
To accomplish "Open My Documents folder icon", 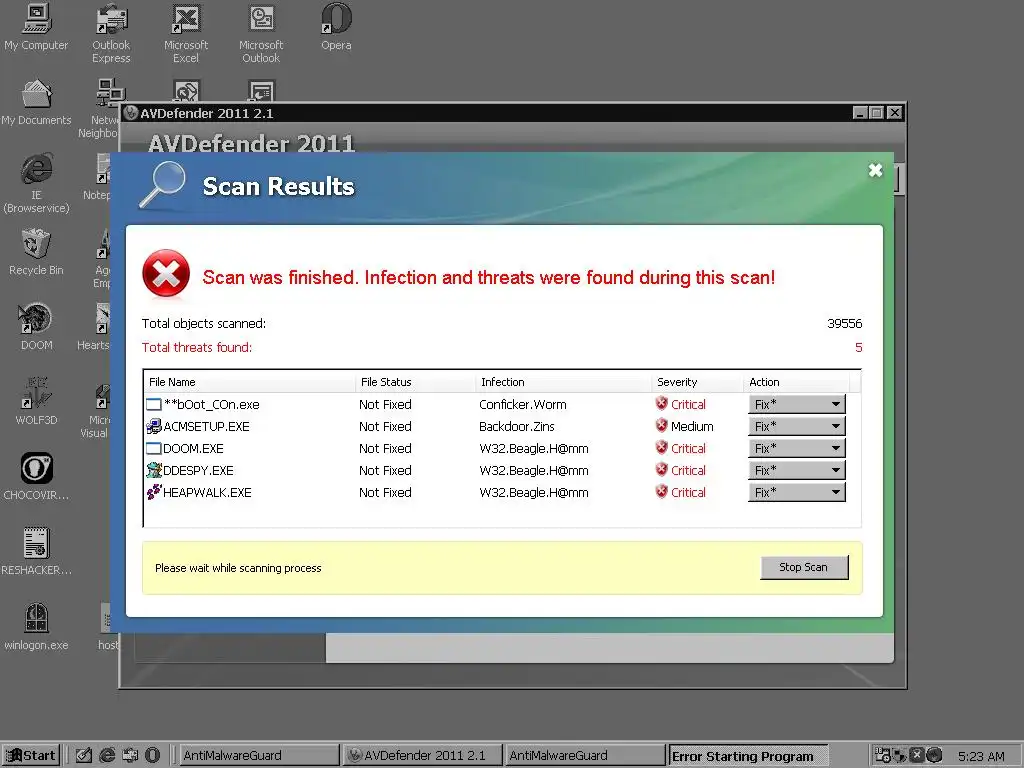I will pos(36,101).
